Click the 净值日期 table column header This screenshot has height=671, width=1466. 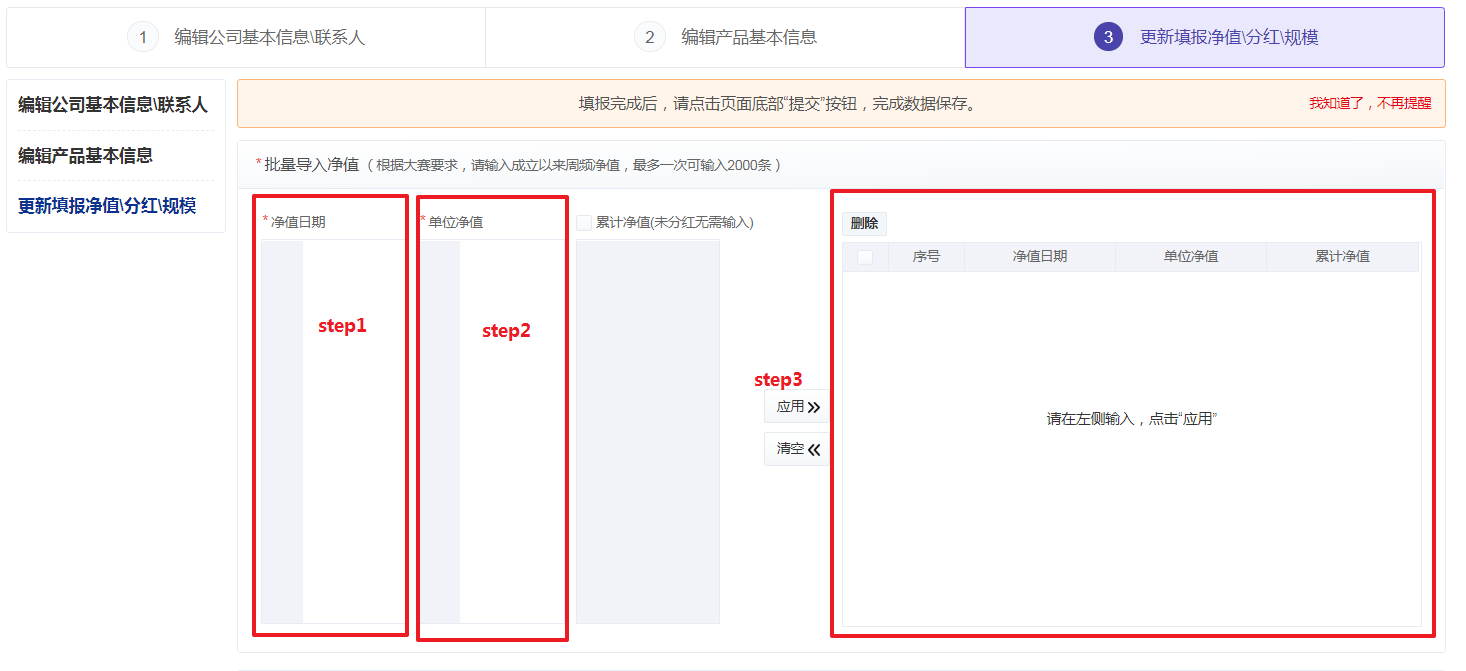(1039, 257)
